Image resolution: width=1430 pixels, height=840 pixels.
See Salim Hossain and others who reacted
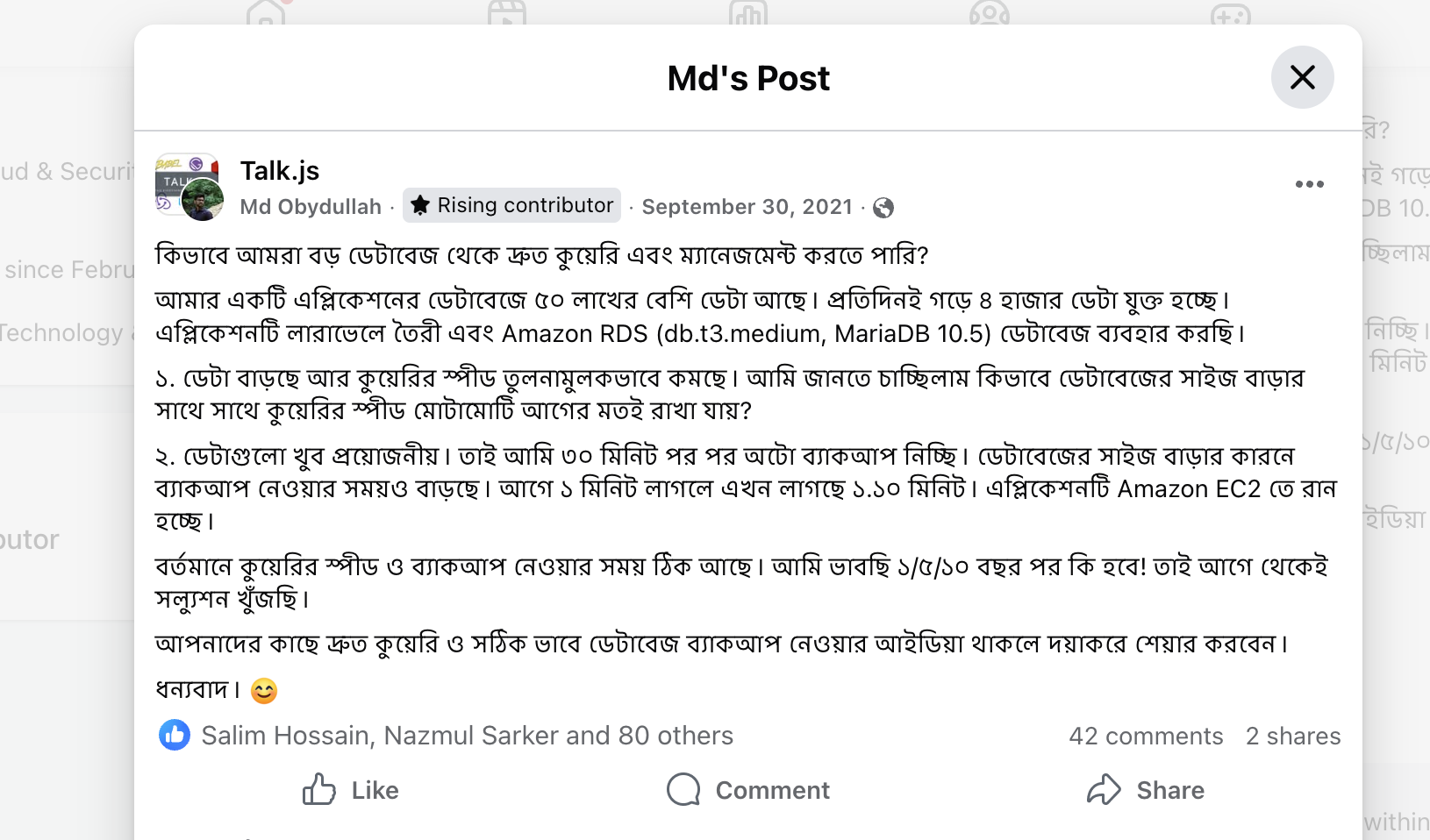[x=467, y=736]
